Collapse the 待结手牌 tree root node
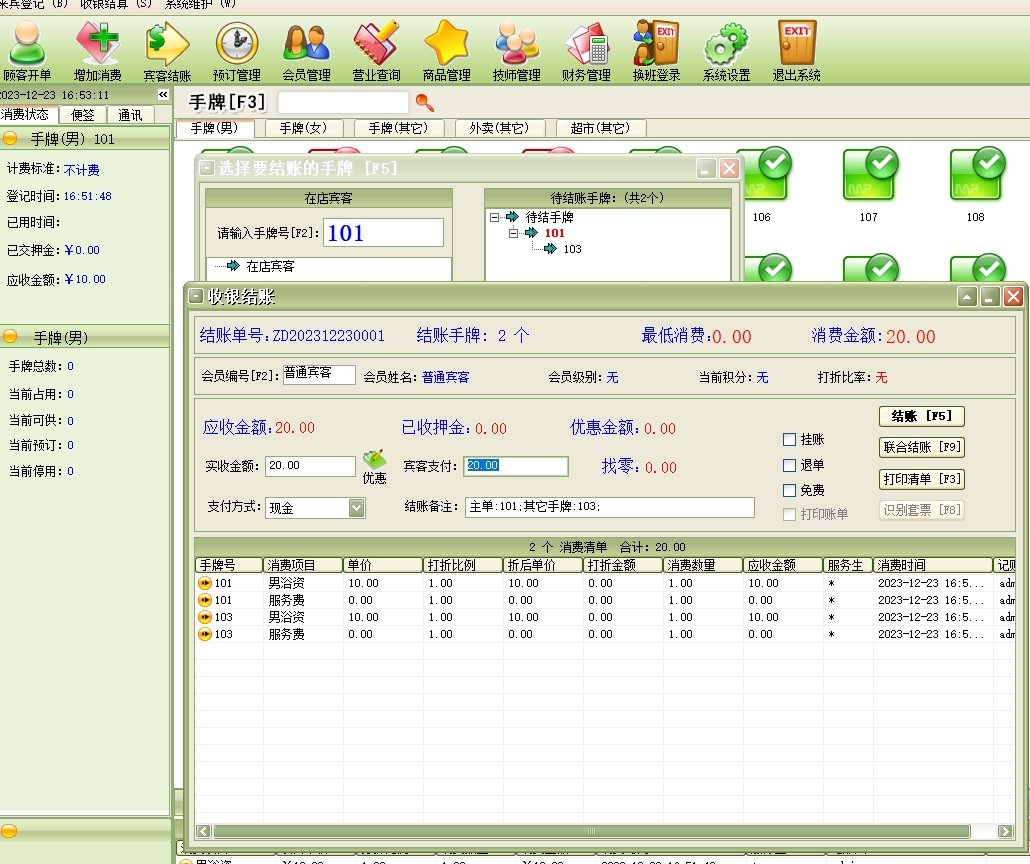 pyautogui.click(x=496, y=217)
